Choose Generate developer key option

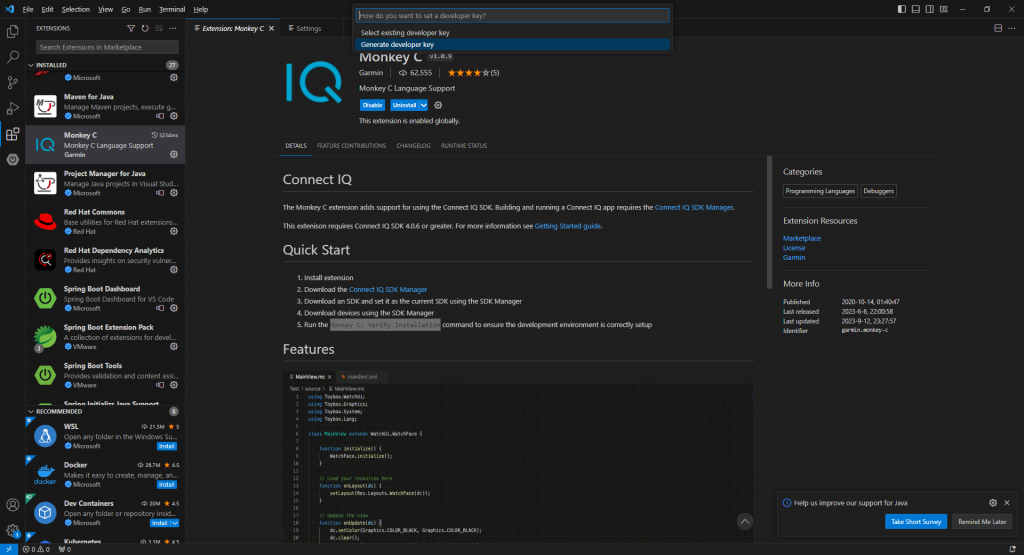coord(513,44)
